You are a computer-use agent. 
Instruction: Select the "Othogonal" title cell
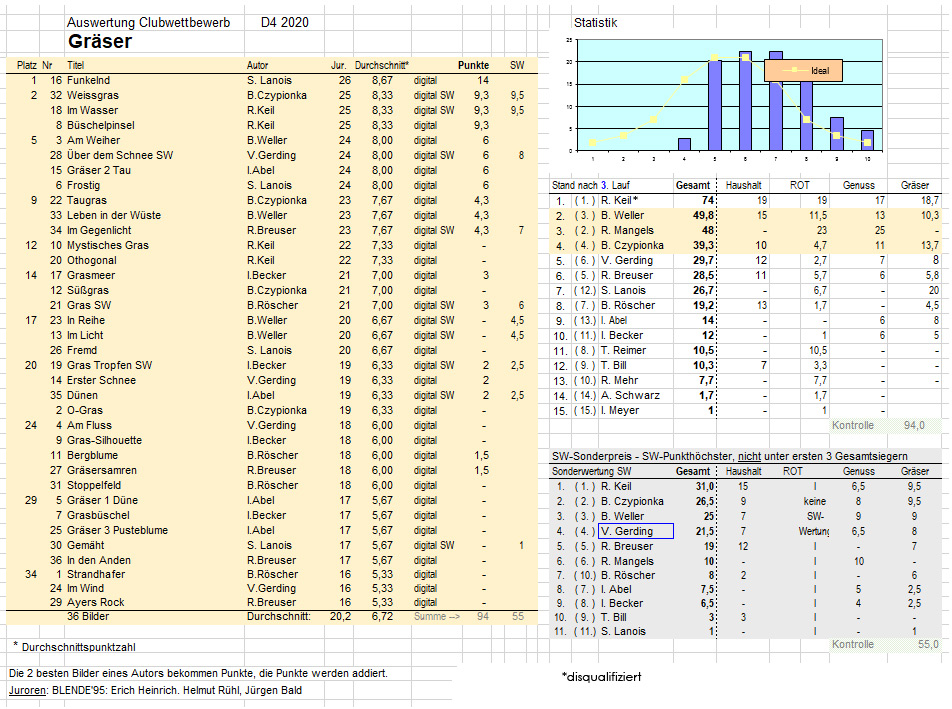click(x=92, y=260)
